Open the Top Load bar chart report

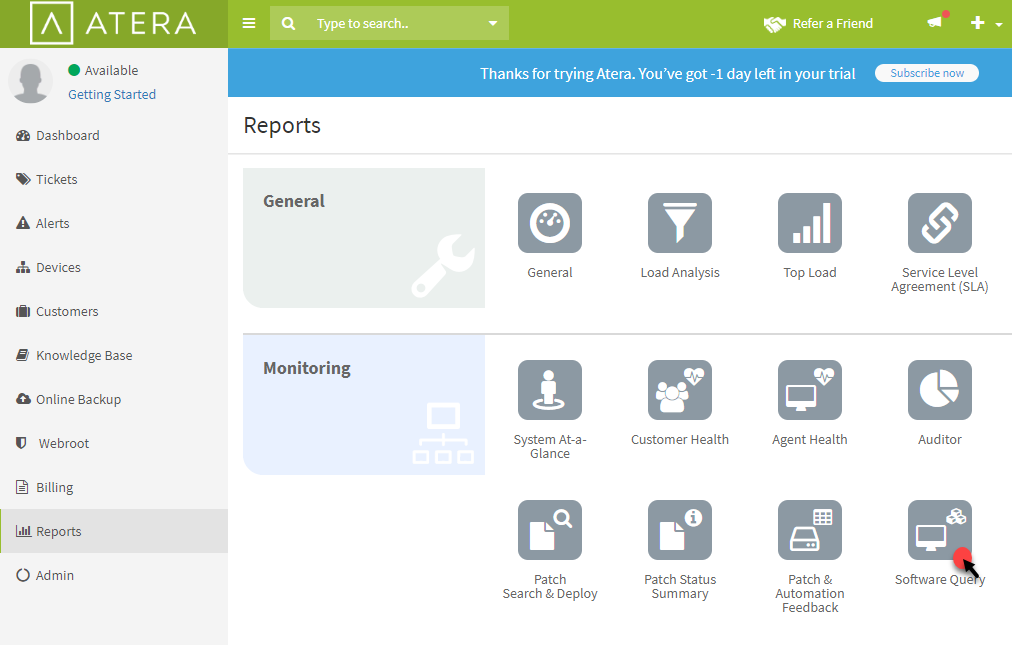pos(809,223)
